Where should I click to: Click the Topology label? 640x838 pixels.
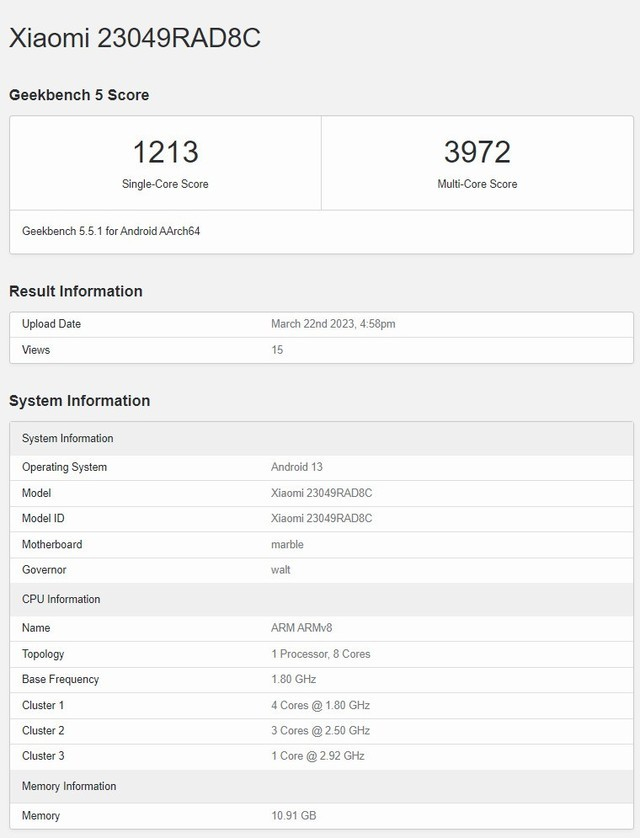(x=43, y=654)
